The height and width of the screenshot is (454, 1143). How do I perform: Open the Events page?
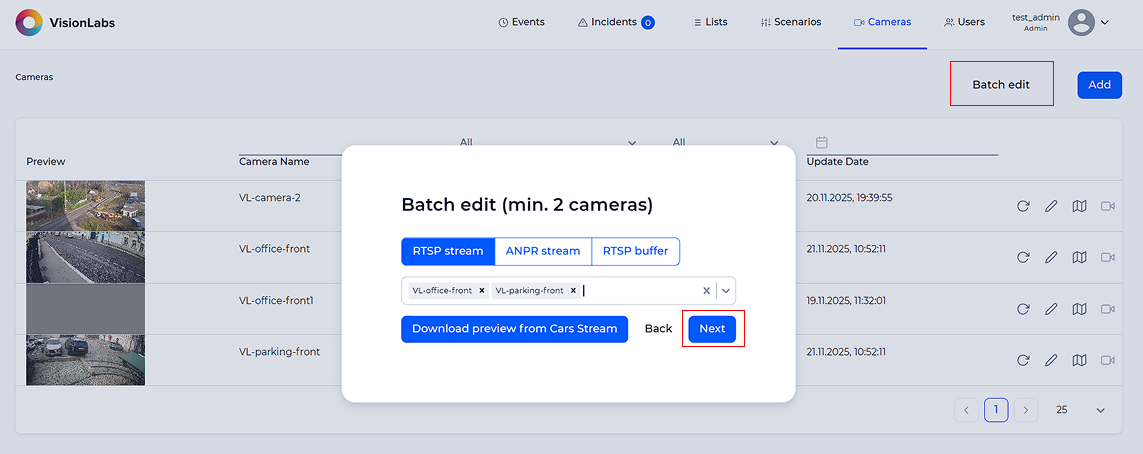pos(521,22)
